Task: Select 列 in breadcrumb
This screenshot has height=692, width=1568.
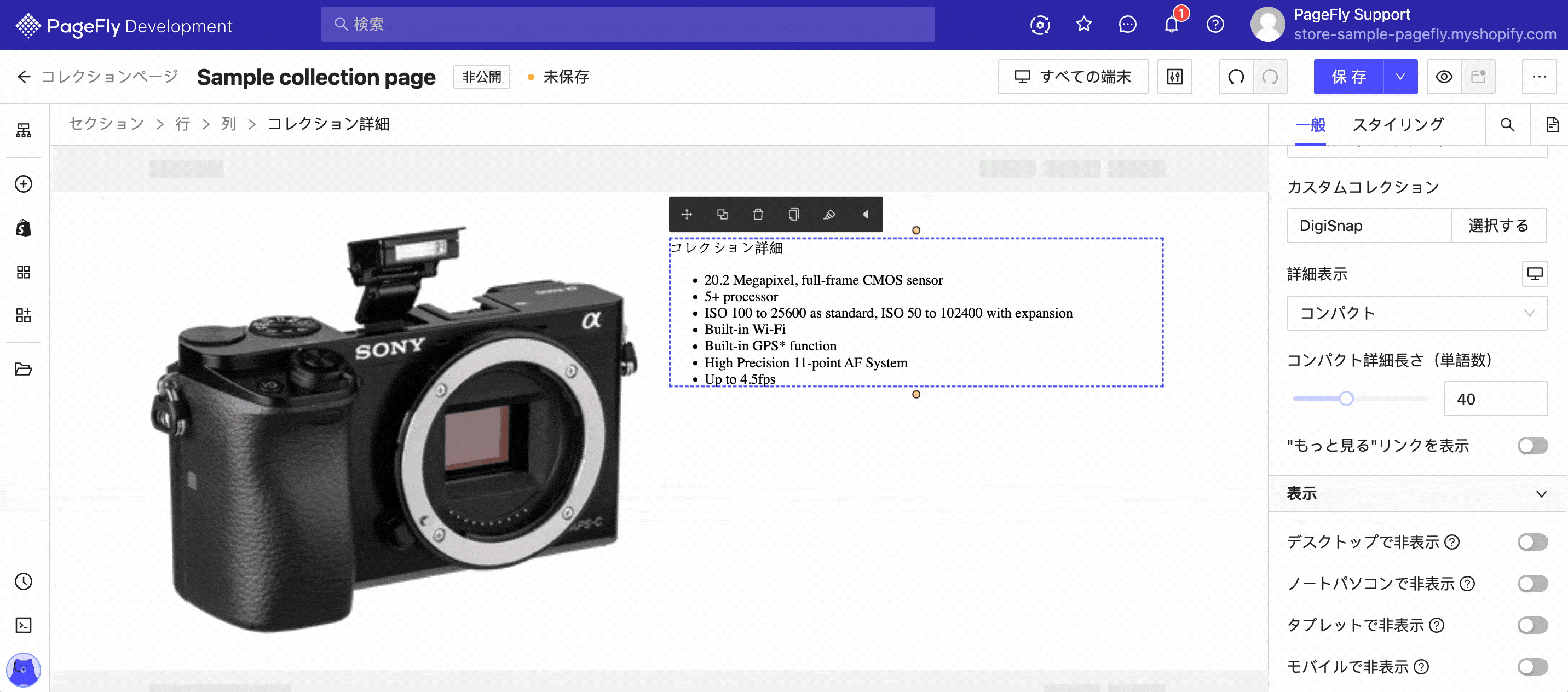Action: coord(229,124)
